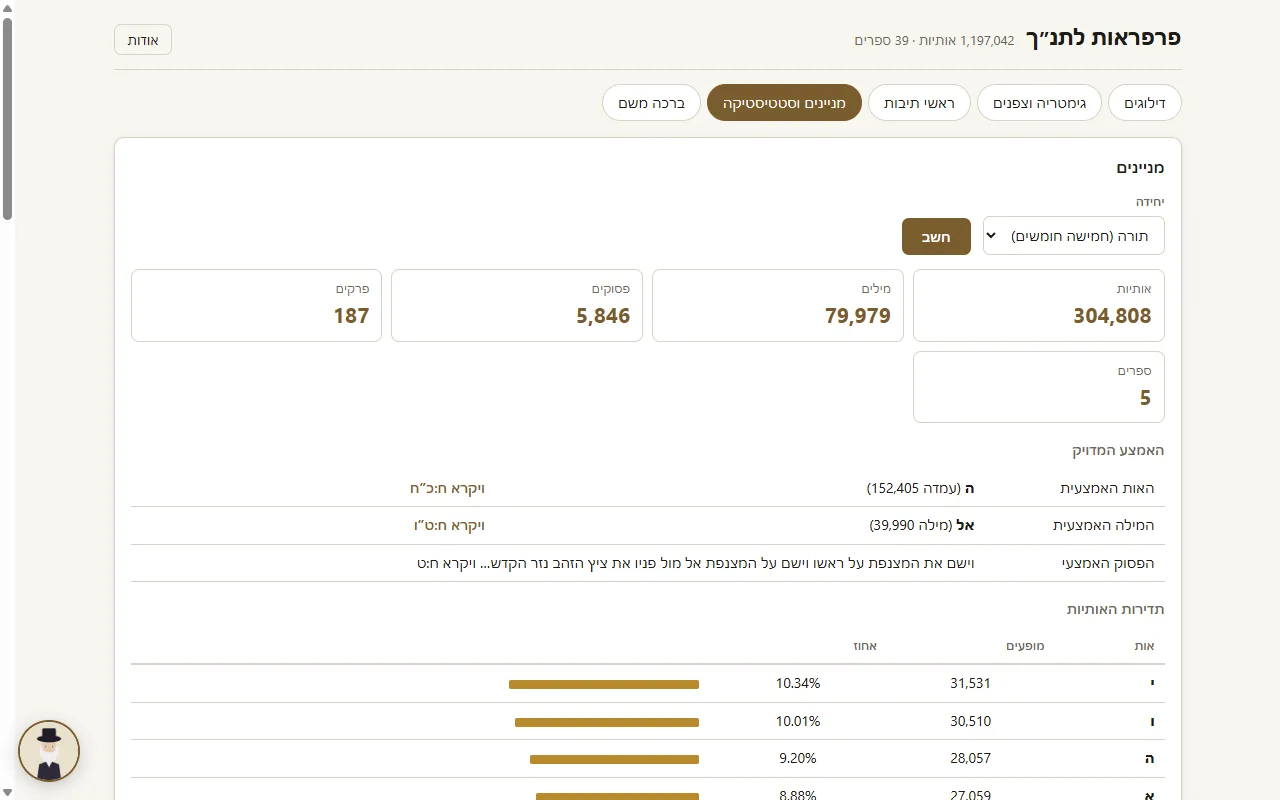1280x800 pixels.
Task: Select the ראשי תיבות tab
Action: point(919,103)
